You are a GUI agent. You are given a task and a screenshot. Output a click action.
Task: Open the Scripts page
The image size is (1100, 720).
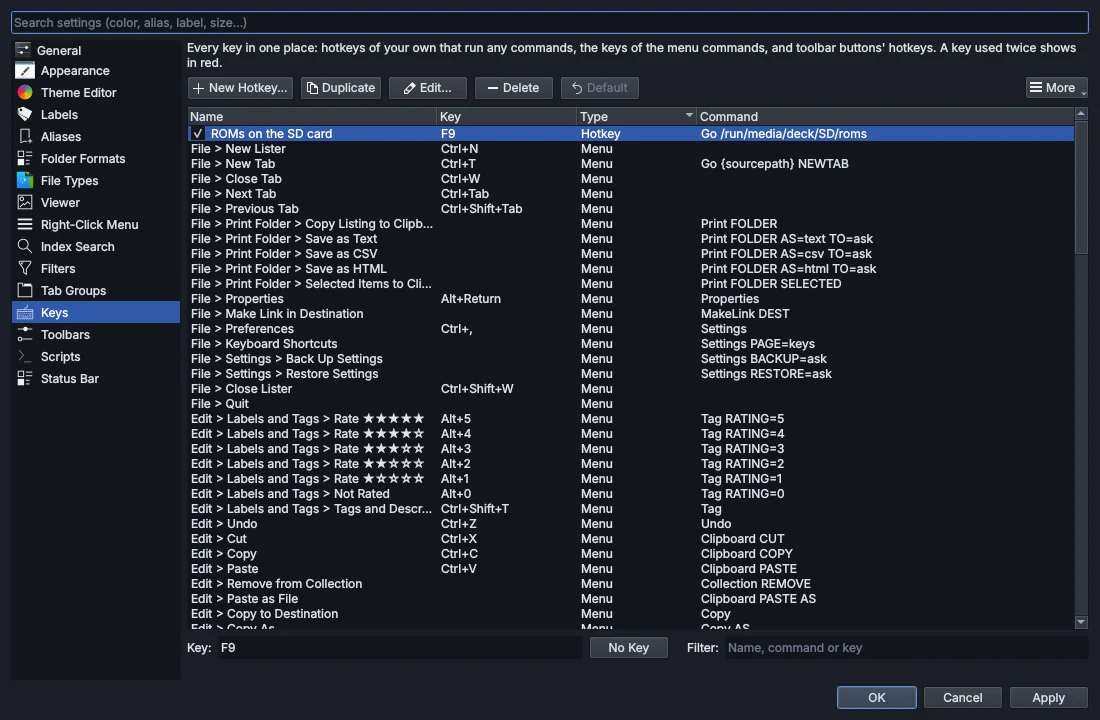[96, 356]
